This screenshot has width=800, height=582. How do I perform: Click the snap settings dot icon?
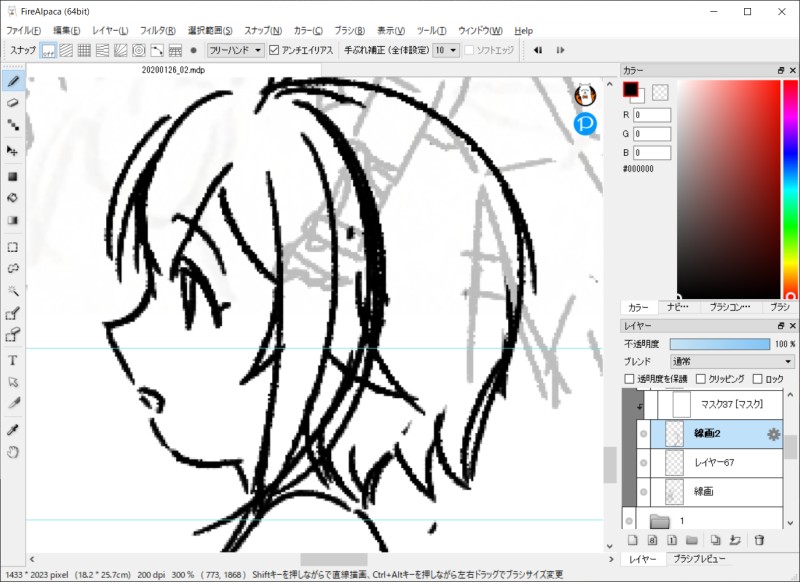pos(193,50)
